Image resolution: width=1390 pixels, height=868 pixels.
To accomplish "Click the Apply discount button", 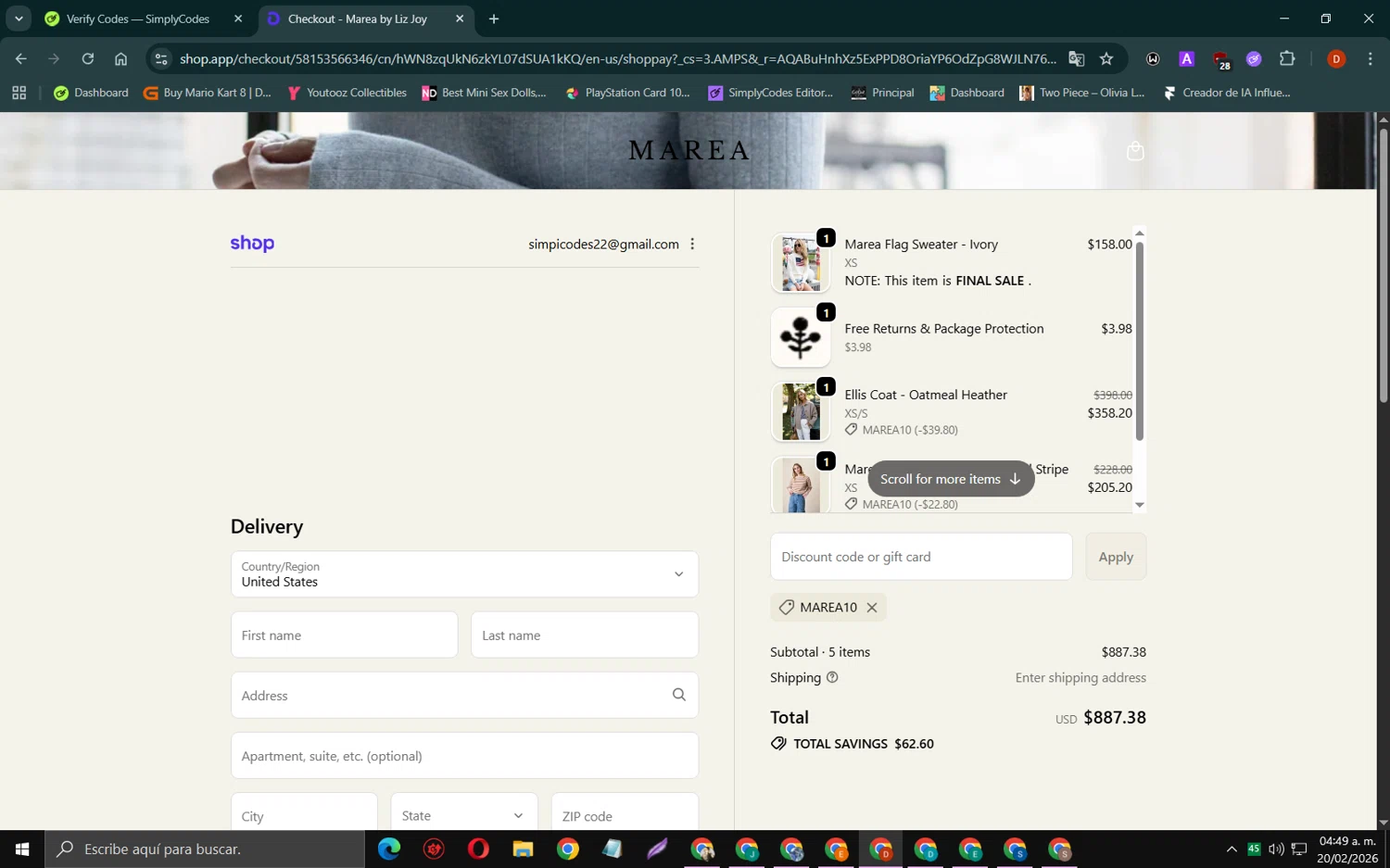I will point(1116,557).
